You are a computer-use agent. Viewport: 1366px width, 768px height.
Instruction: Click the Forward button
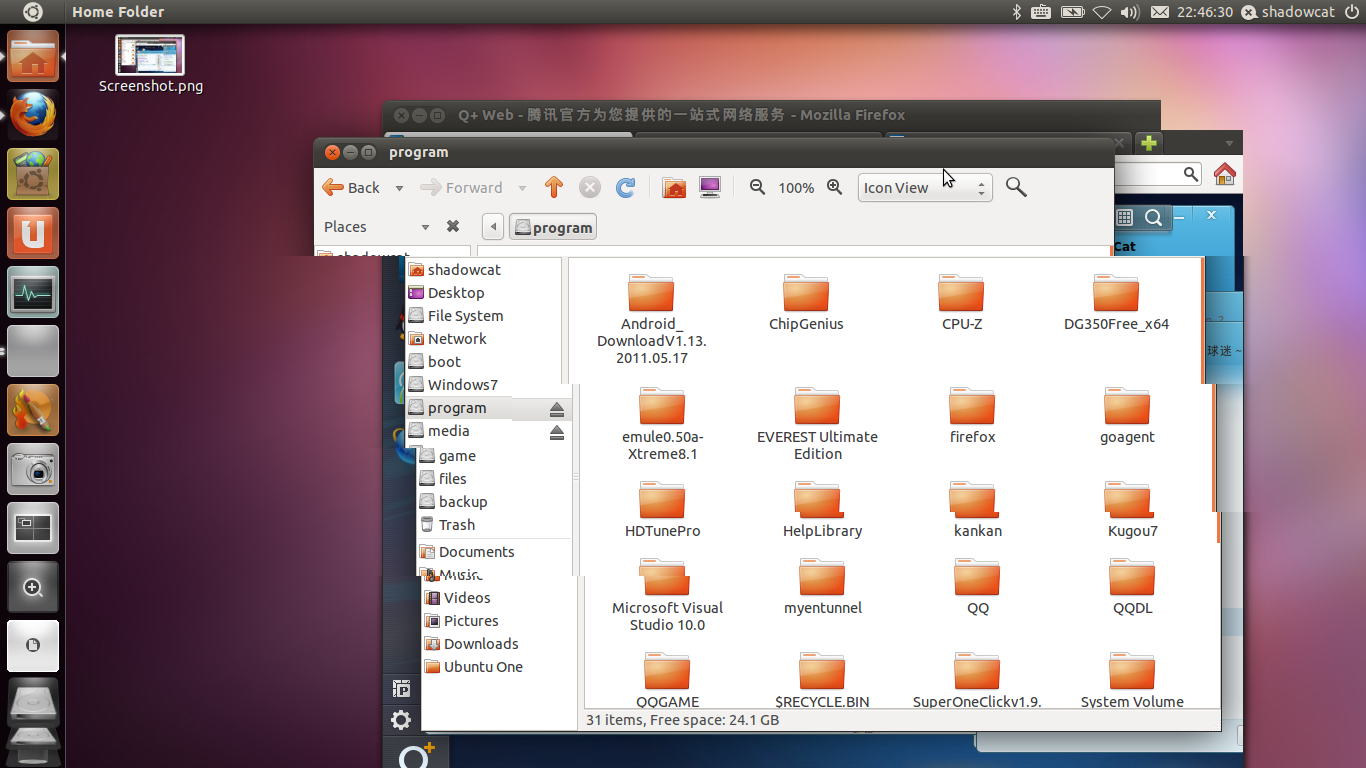[x=461, y=187]
